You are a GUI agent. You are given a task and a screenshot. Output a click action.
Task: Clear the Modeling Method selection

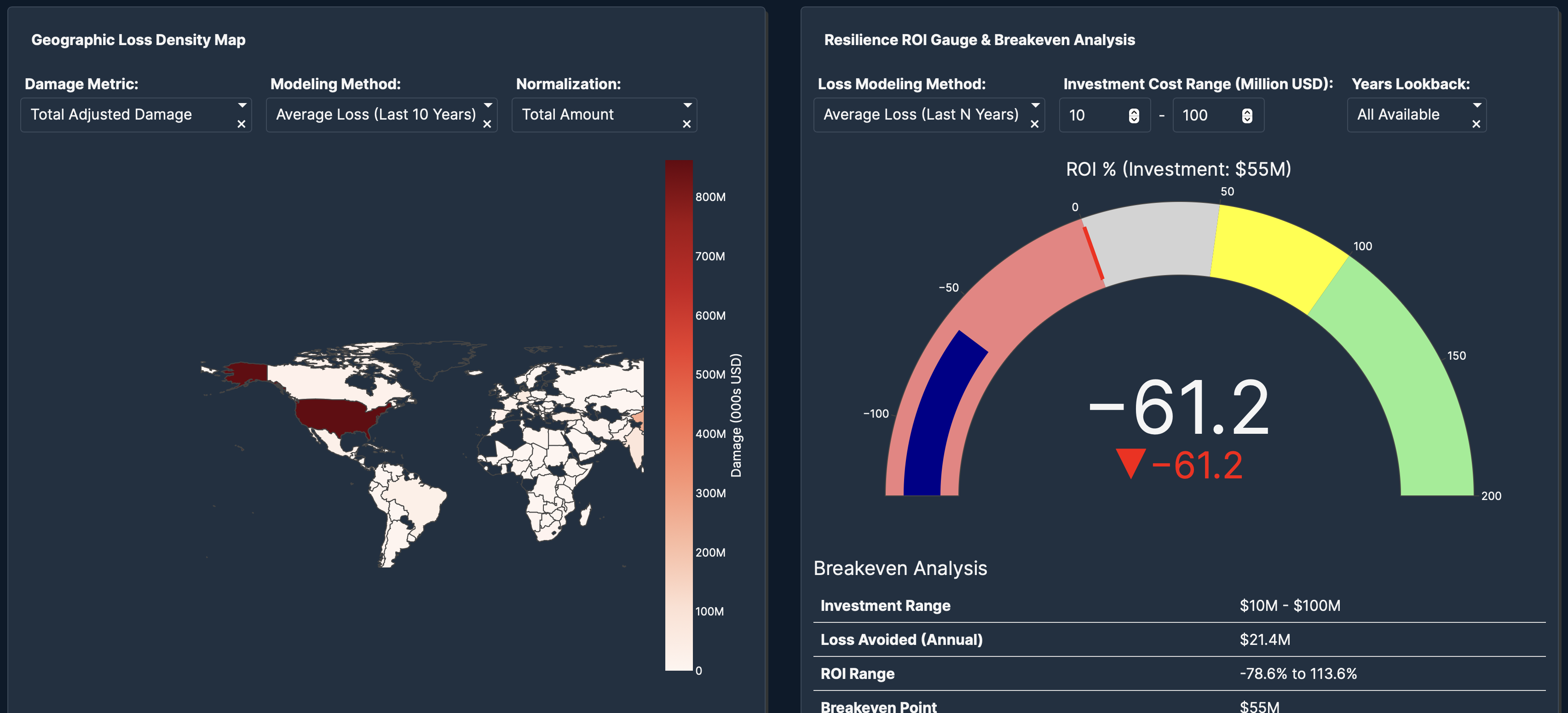[x=487, y=124]
